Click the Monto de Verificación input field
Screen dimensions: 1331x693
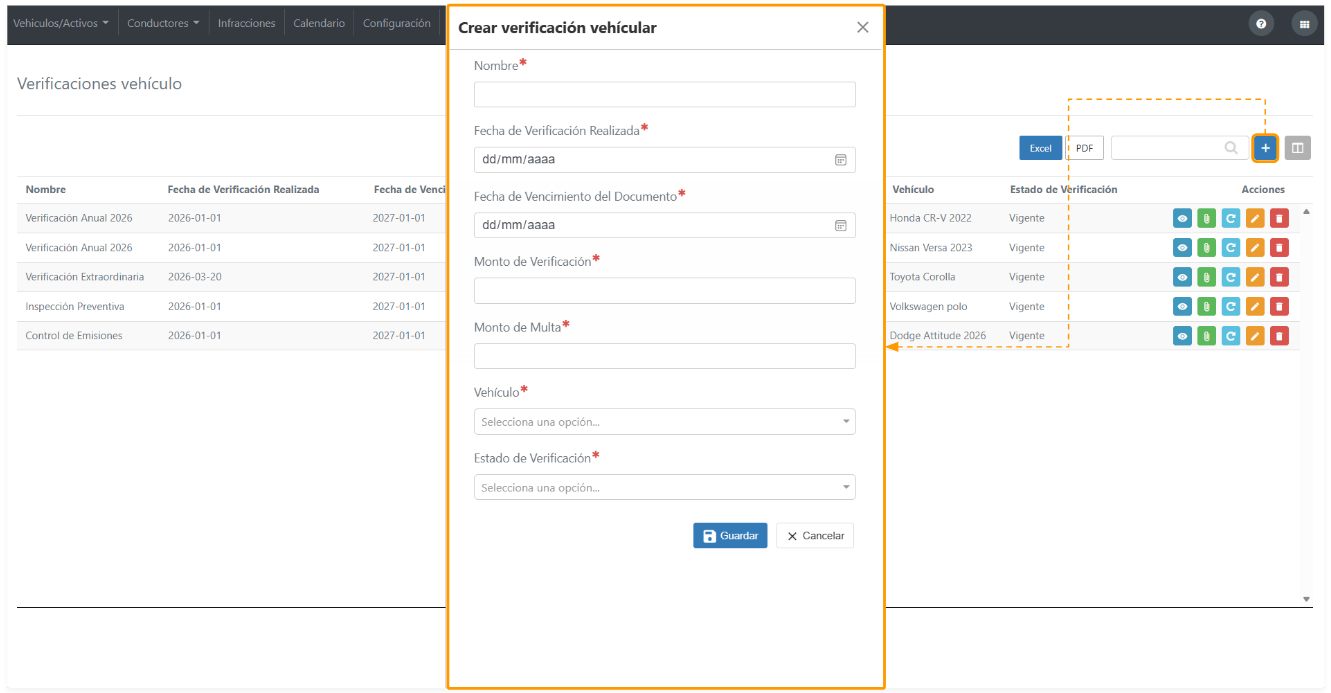tap(665, 291)
